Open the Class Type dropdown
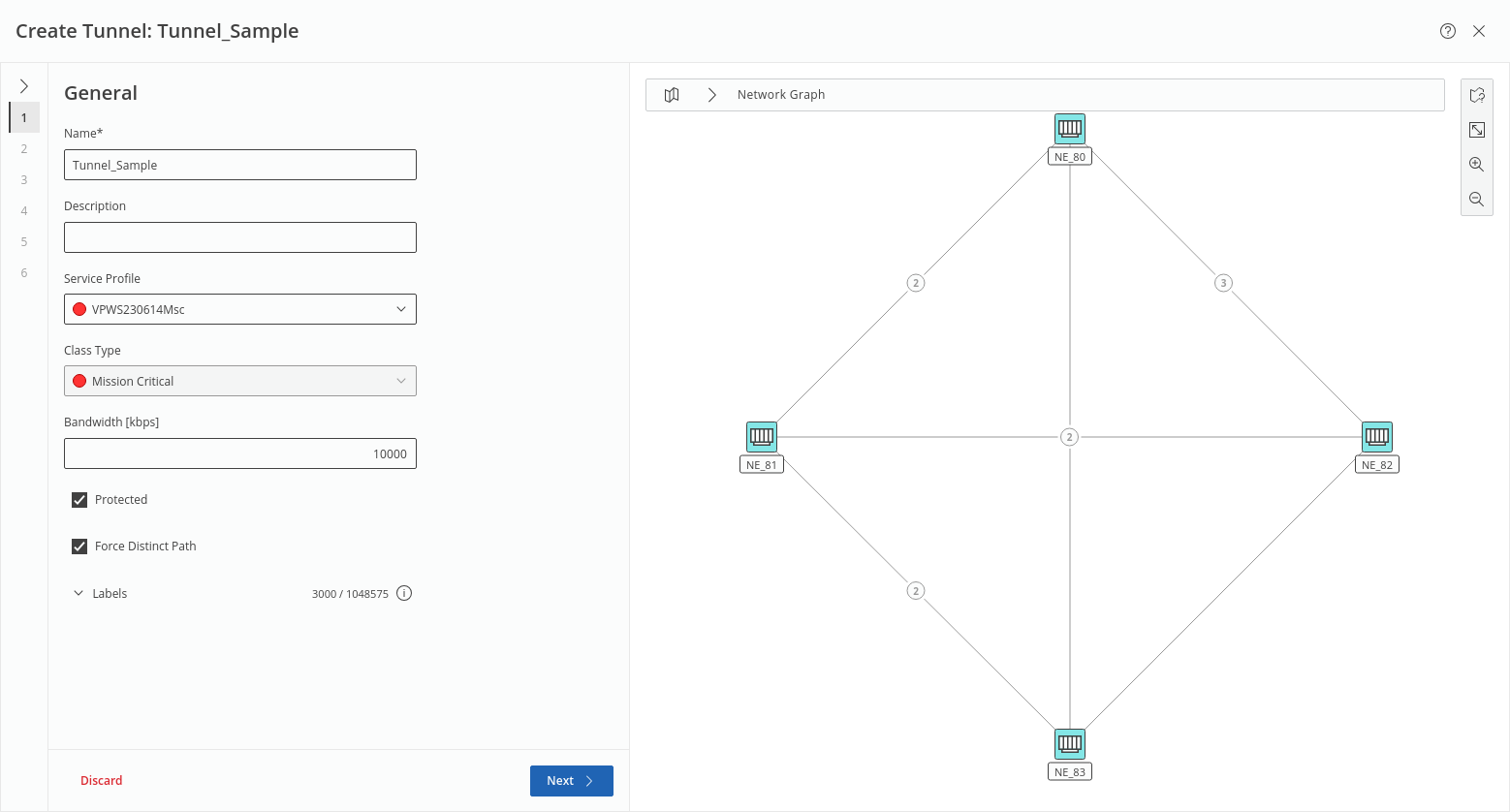 coord(240,381)
